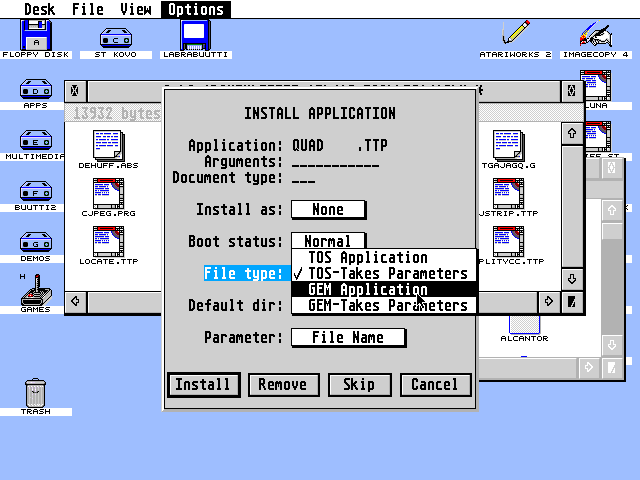Click the front window vertical scrollbar track
The width and height of the screenshot is (640, 480).
click(572, 207)
